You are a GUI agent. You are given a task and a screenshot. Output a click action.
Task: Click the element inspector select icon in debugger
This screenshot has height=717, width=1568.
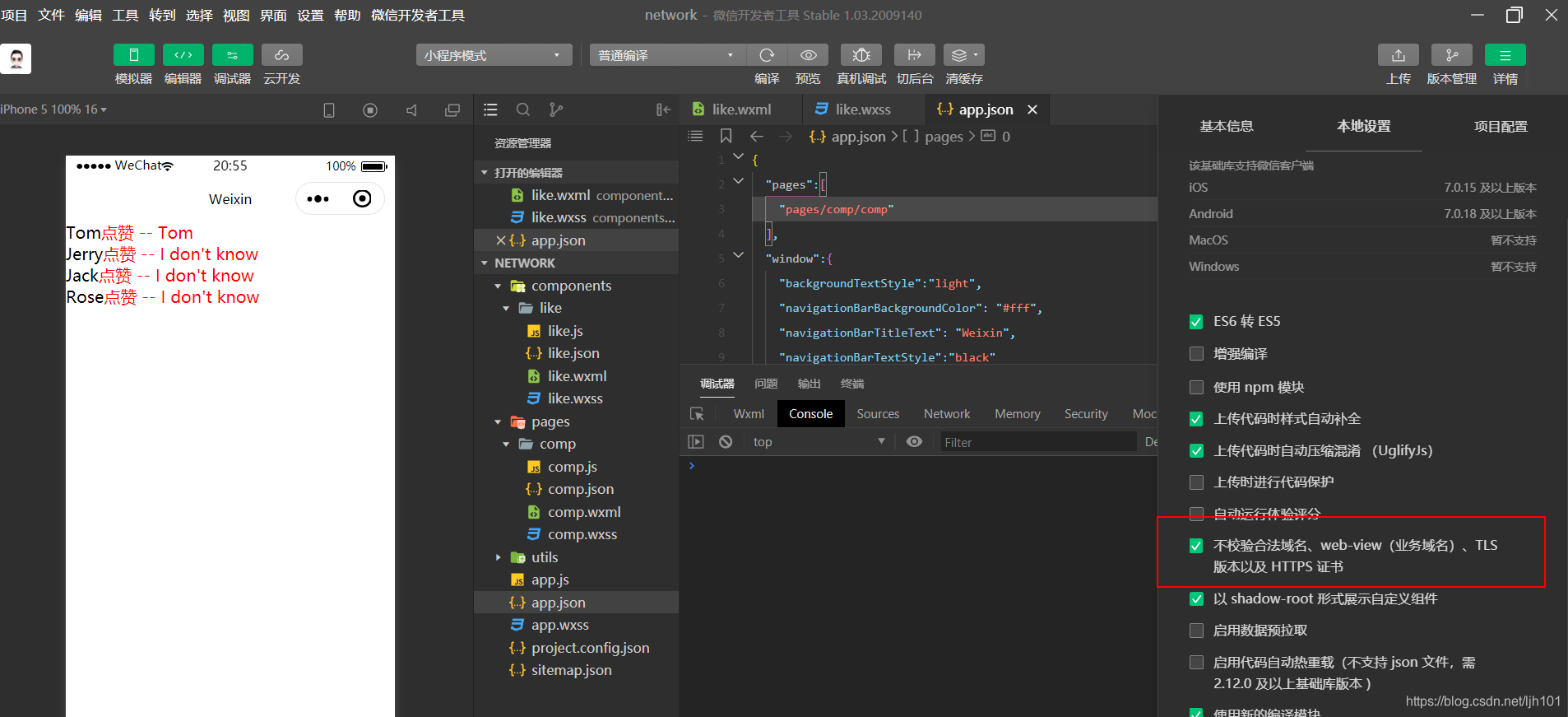[697, 414]
